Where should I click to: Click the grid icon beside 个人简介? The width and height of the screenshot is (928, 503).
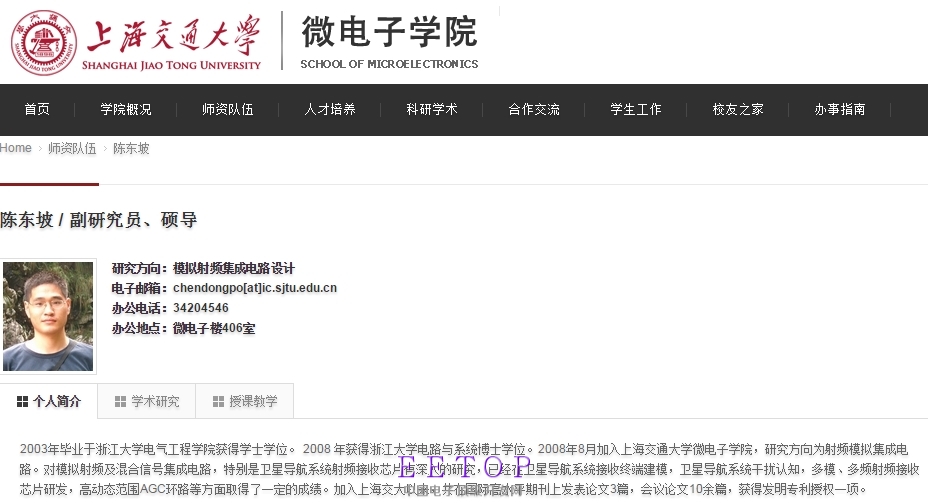tap(22, 402)
